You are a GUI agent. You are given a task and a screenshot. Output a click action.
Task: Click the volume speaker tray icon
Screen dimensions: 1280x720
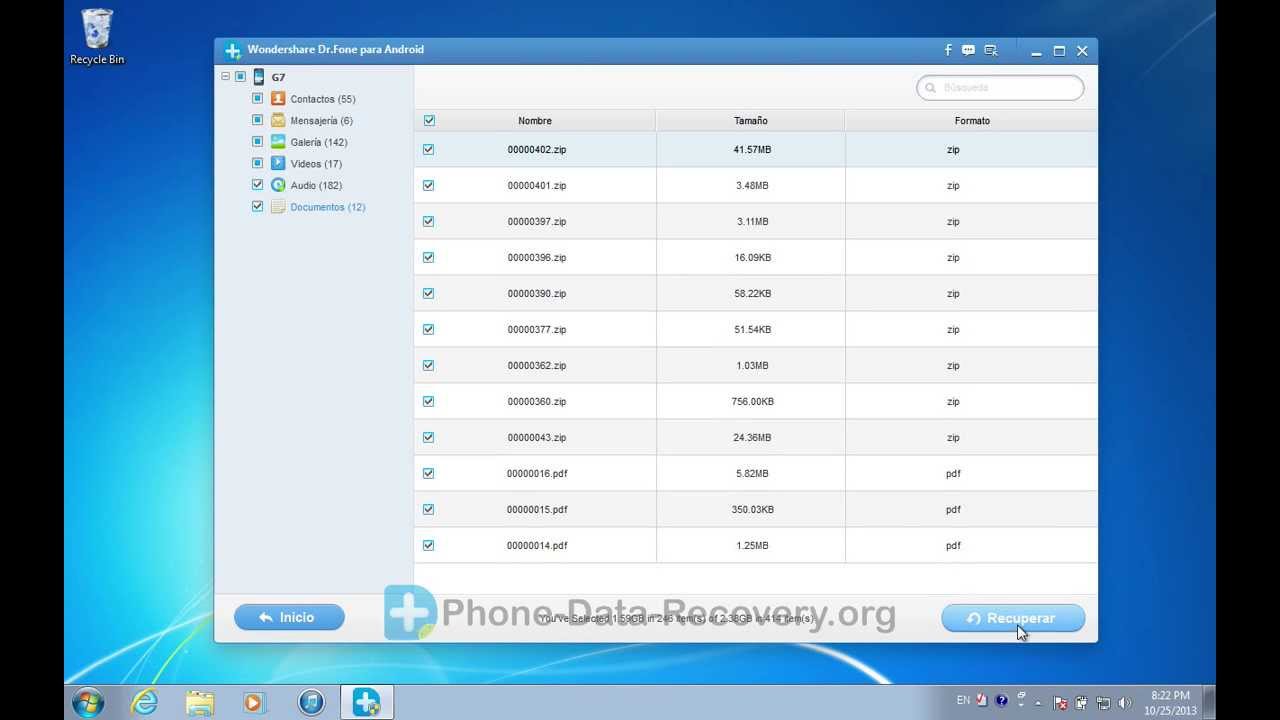[1125, 702]
